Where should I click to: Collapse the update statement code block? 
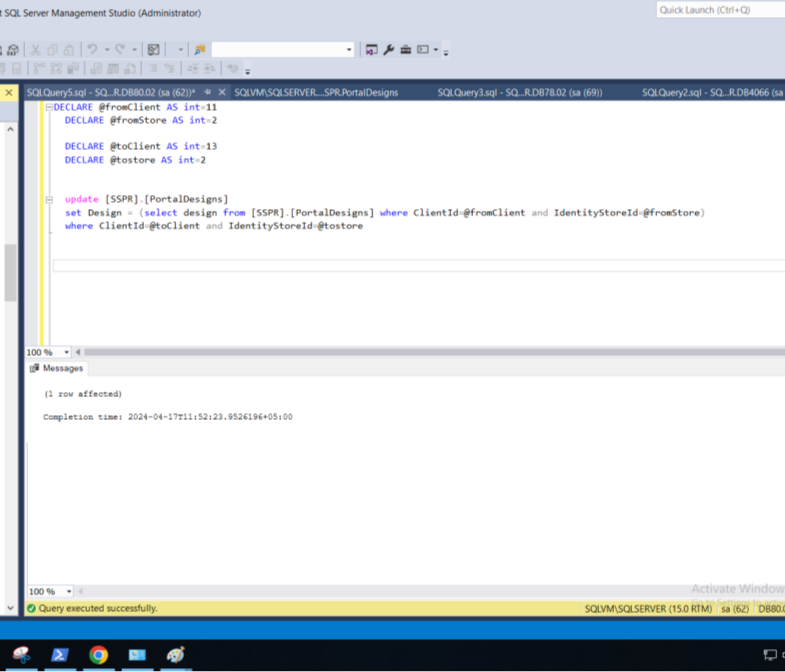point(49,200)
